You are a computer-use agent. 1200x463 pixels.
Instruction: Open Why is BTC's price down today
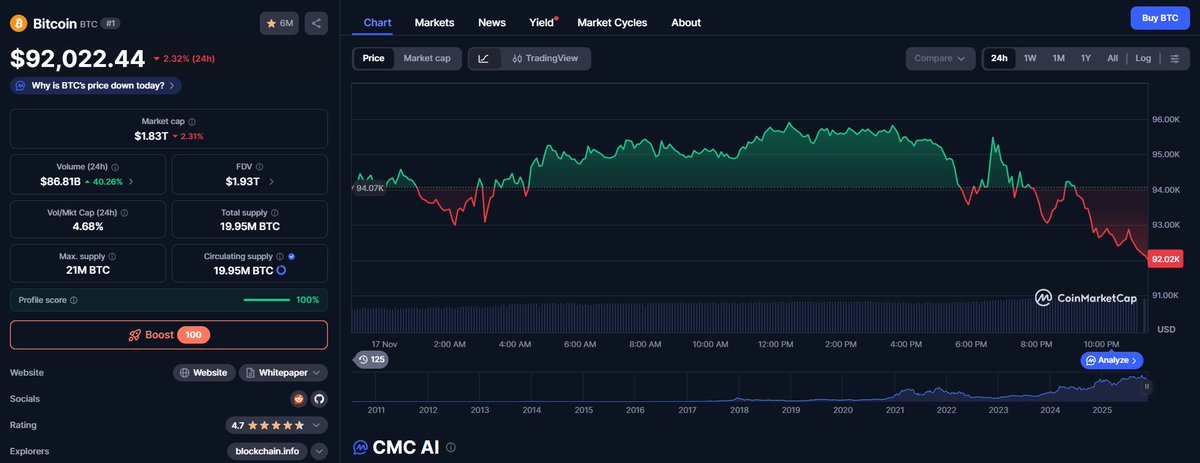97,85
